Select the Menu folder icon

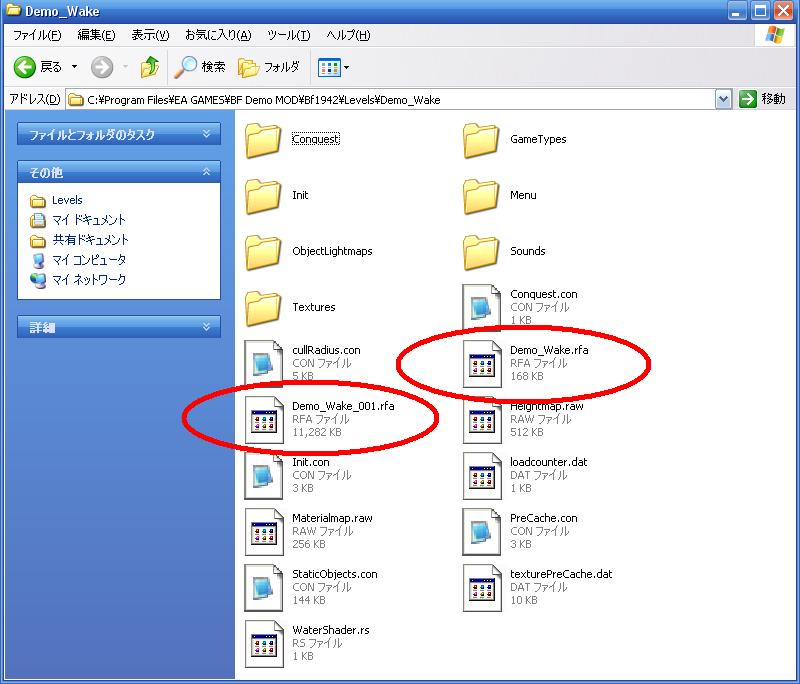click(481, 195)
